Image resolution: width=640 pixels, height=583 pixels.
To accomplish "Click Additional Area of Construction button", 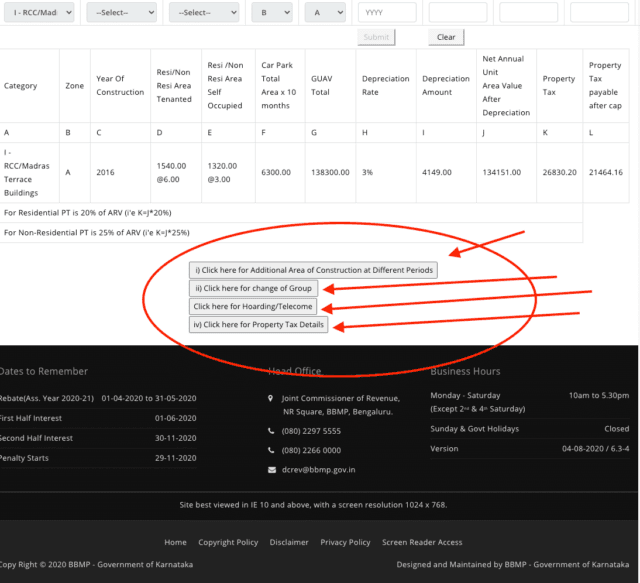I will point(313,270).
